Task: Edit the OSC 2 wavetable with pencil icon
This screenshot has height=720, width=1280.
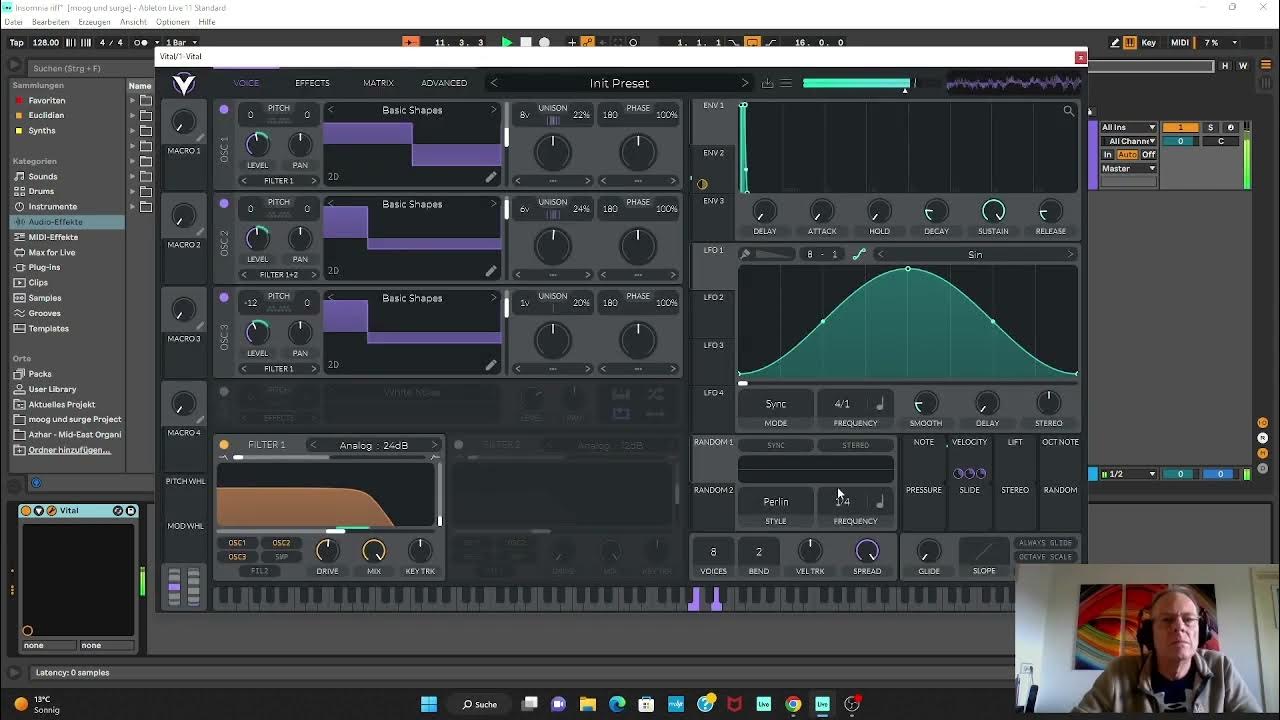Action: (x=491, y=271)
